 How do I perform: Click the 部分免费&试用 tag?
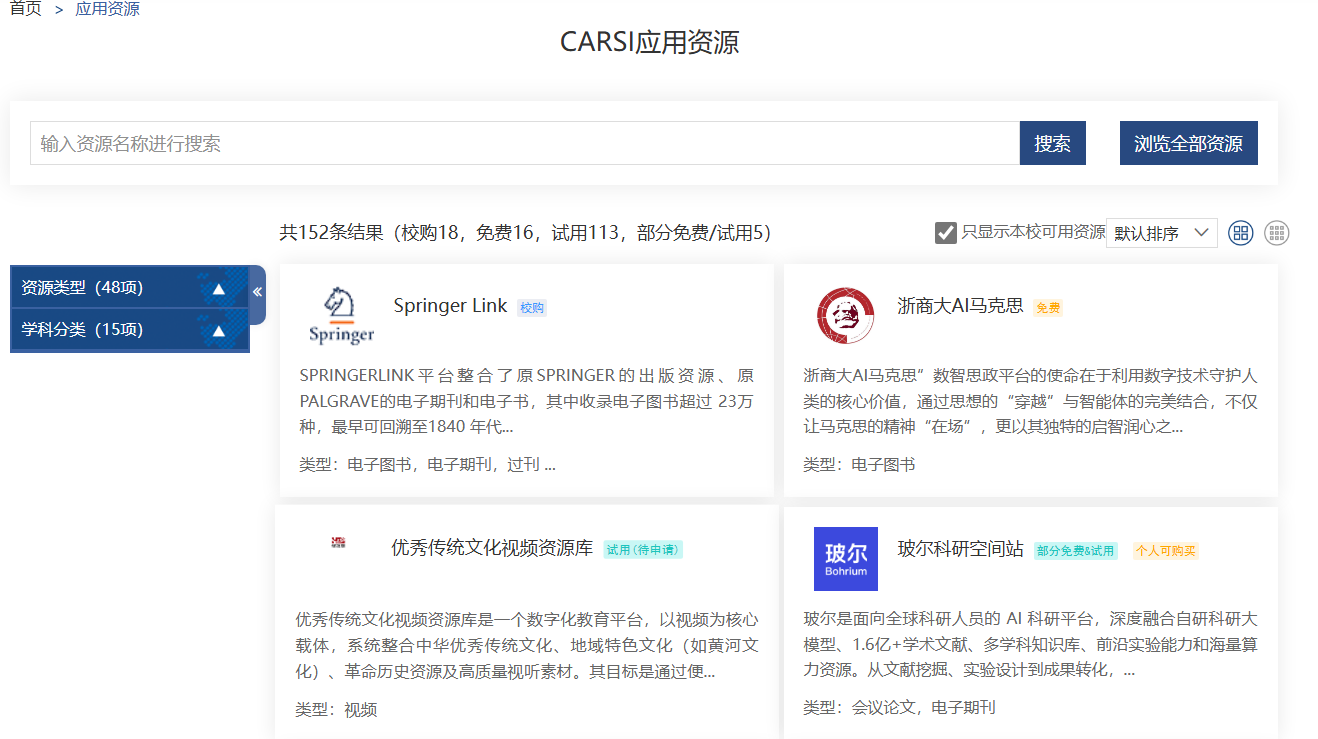[1076, 550]
